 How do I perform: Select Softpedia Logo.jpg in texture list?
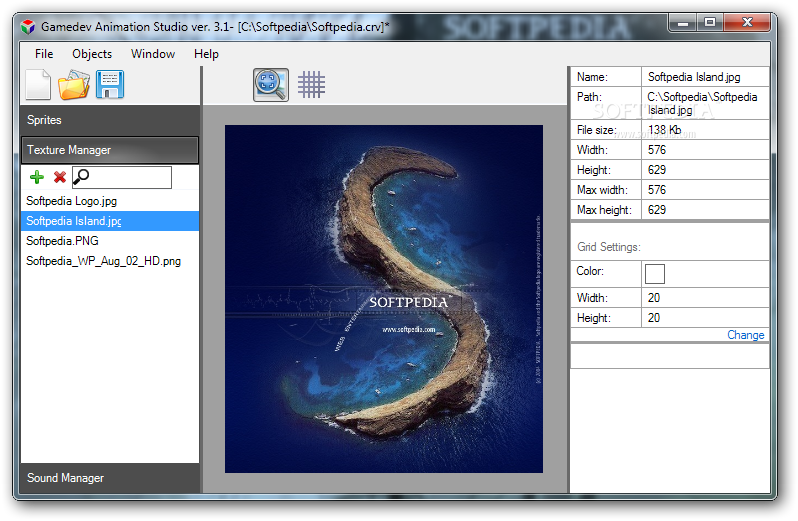tap(110, 201)
